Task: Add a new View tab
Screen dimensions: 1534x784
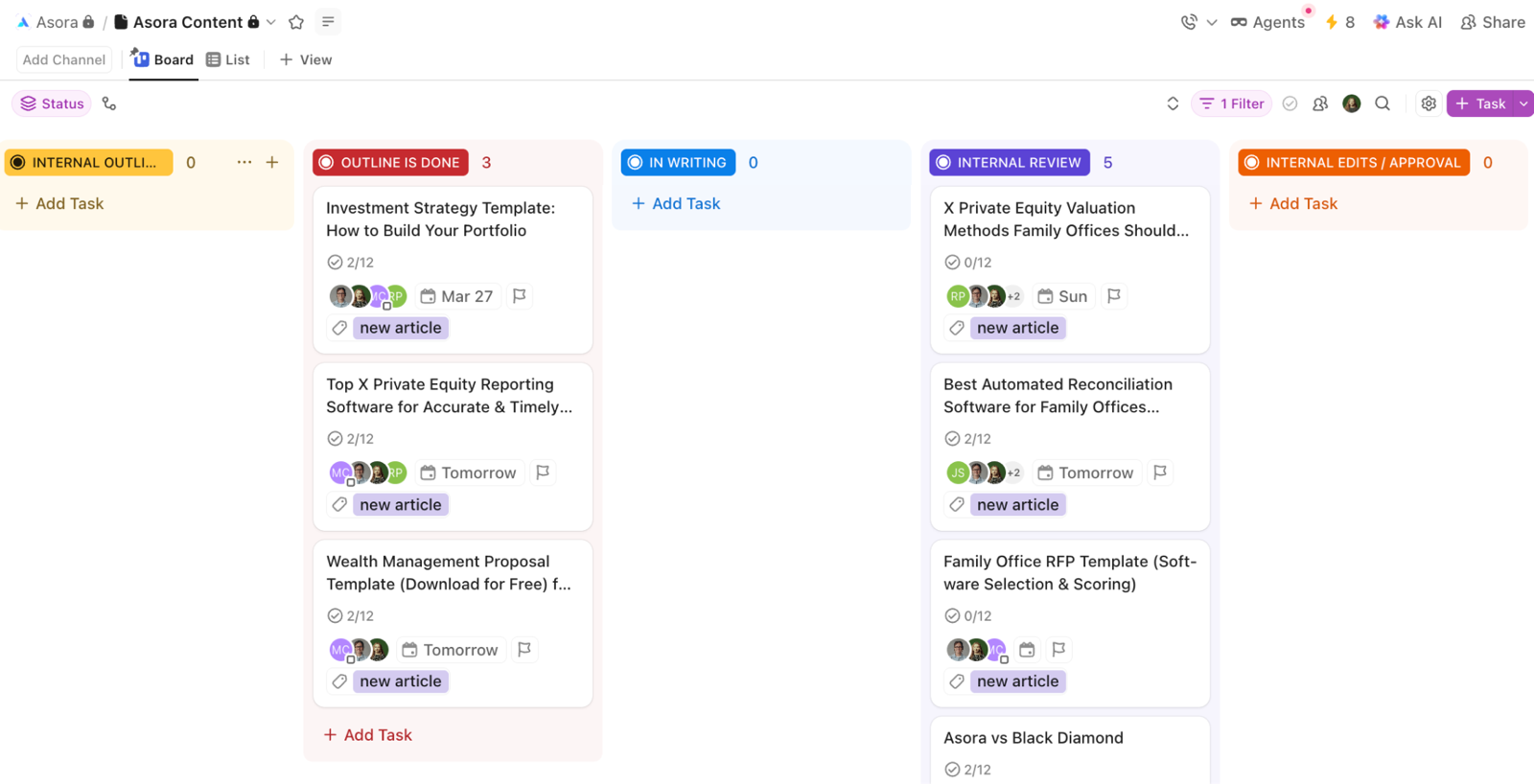Action: (306, 59)
